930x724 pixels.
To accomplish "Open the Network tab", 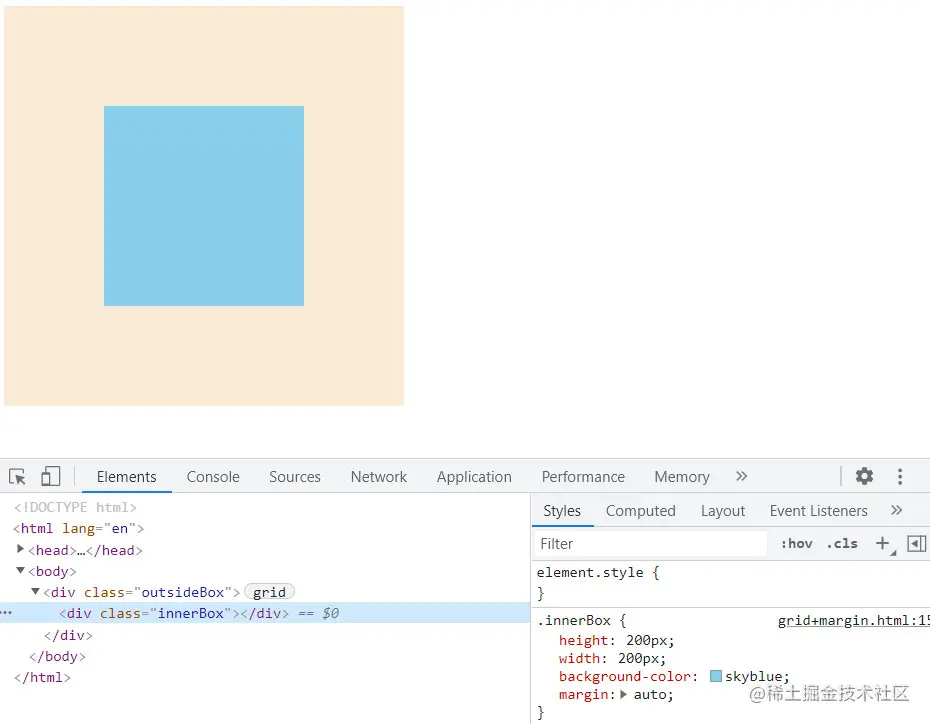I will [x=378, y=477].
